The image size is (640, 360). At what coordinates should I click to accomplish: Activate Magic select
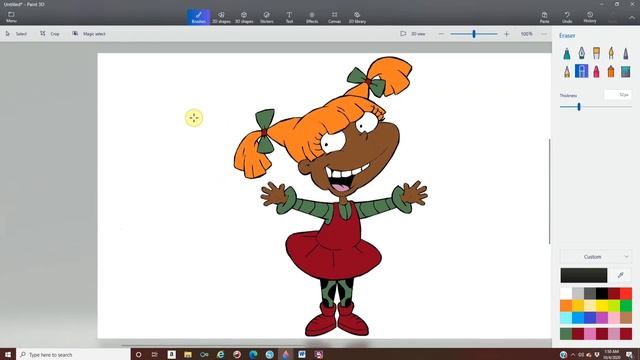pyautogui.click(x=89, y=34)
